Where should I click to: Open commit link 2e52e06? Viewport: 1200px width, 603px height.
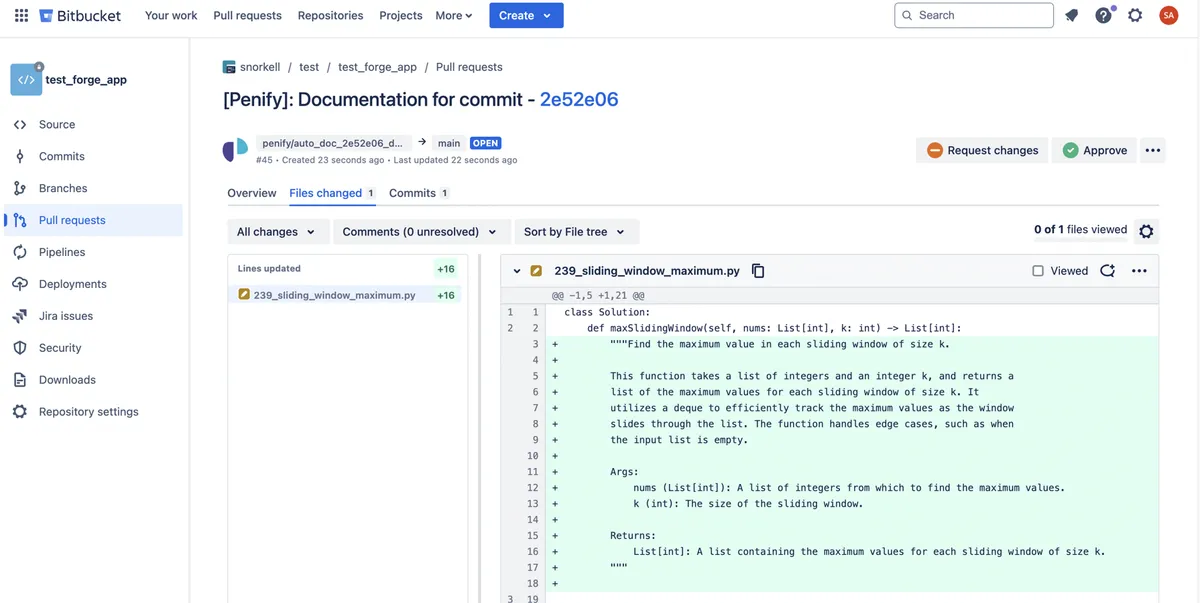(579, 100)
